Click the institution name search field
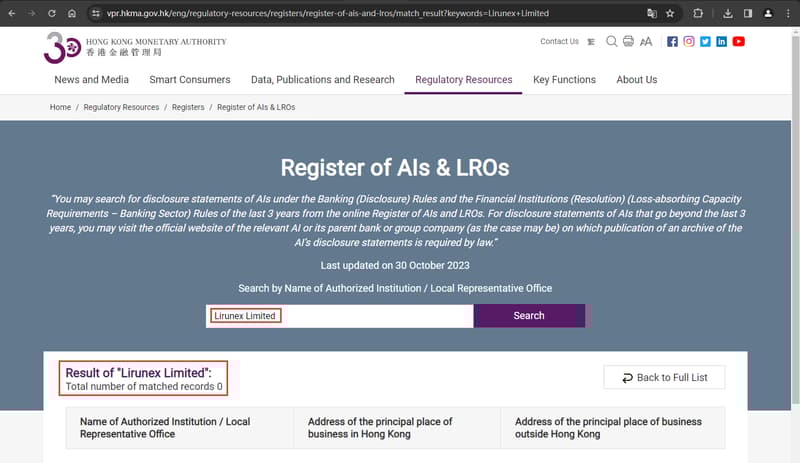This screenshot has width=800, height=463. pos(340,316)
